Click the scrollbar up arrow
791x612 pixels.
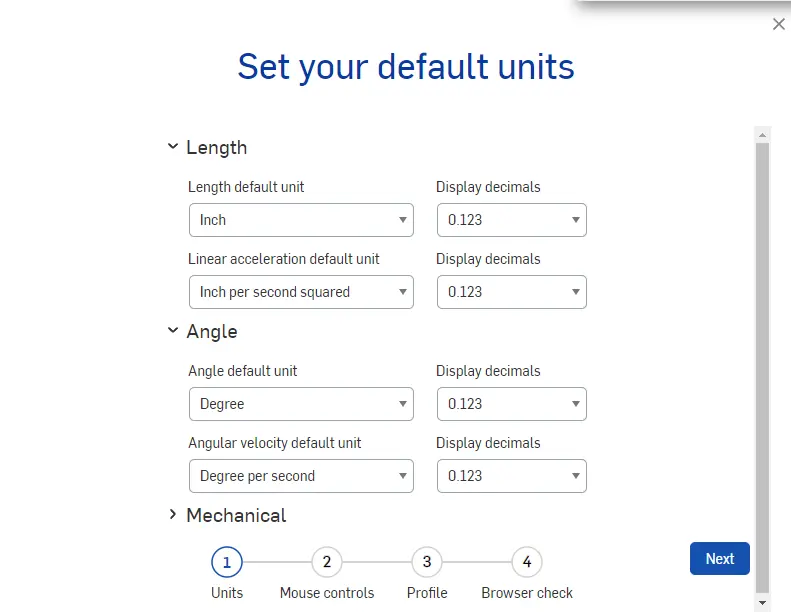tap(762, 134)
